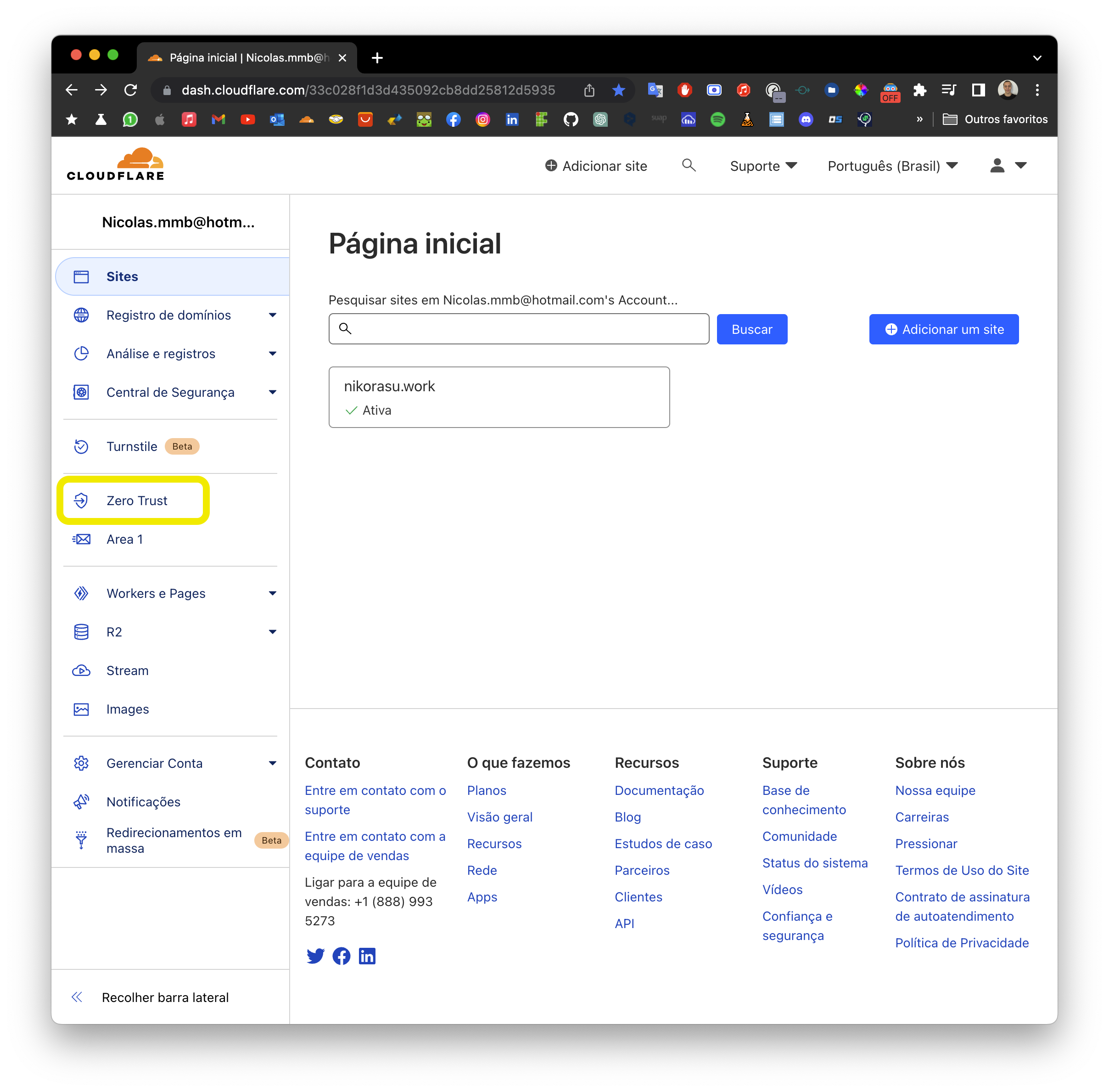Screen dimensions: 1109x1092
Task: Expand the R2 dropdown arrow
Action: click(272, 631)
